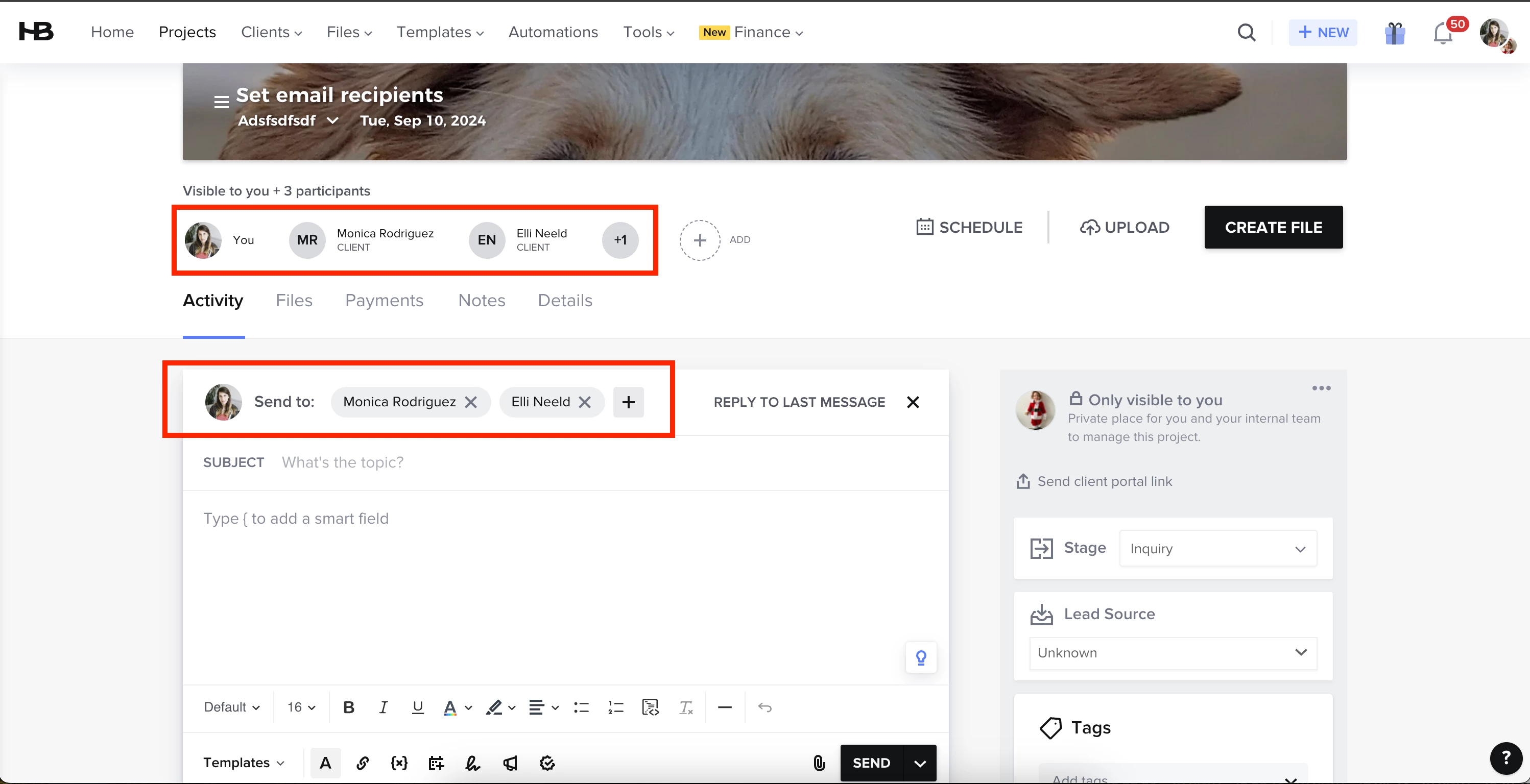Switch to the Payments tab
Screen dimensions: 1530x784
[384, 300]
